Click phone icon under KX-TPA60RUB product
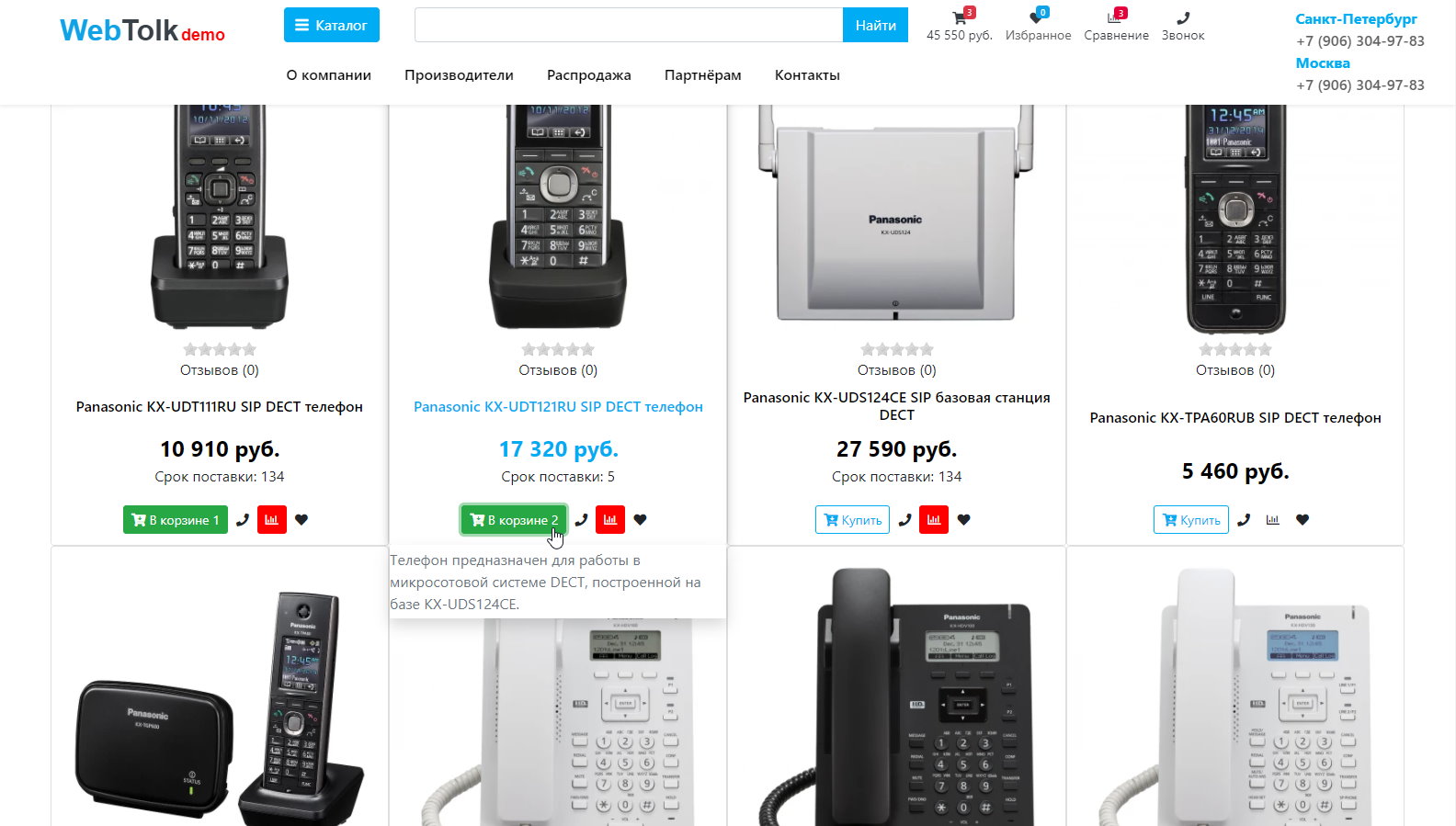Image resolution: width=1456 pixels, height=826 pixels. (1244, 520)
